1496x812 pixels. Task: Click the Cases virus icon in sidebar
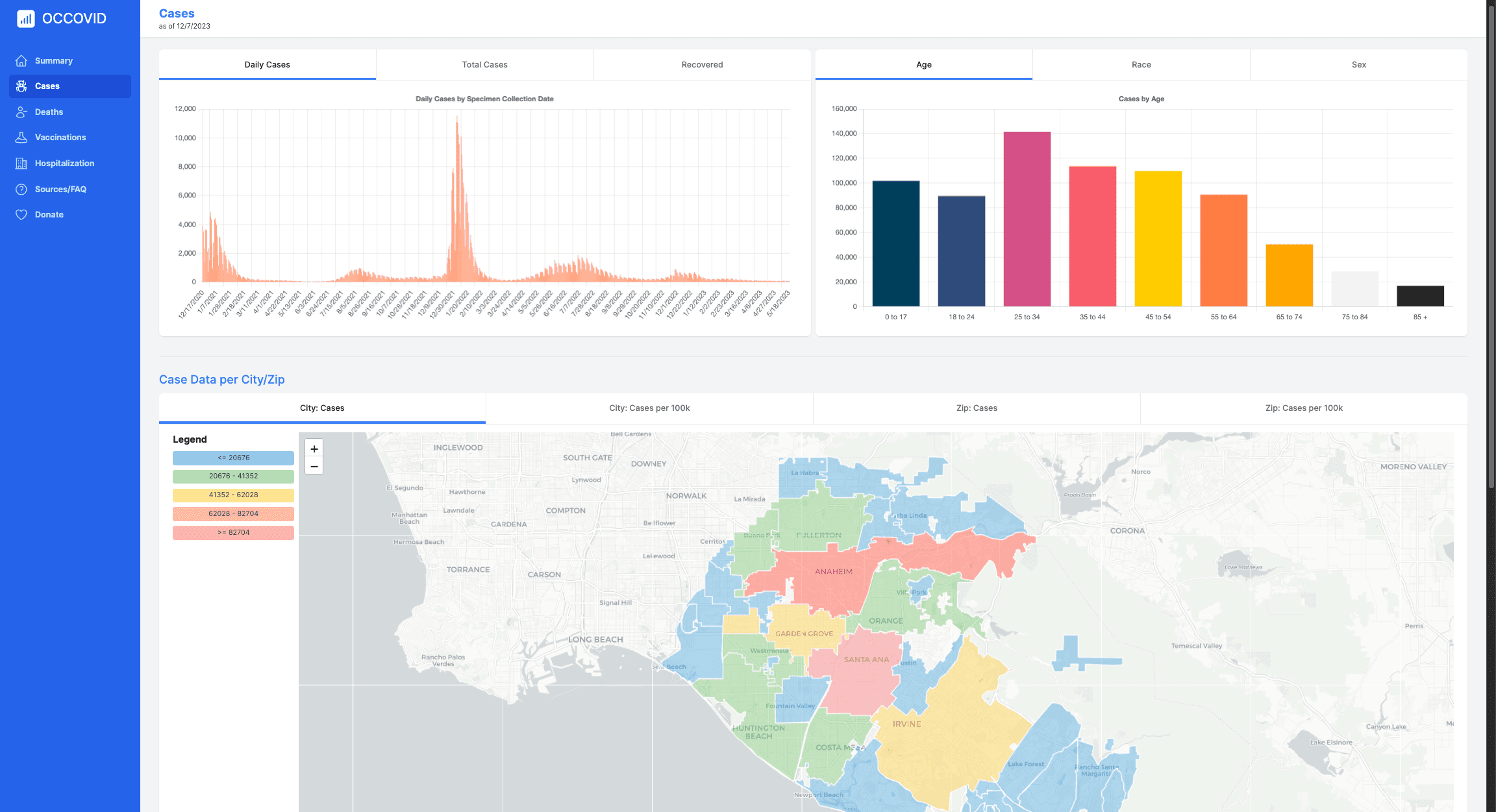coord(21,86)
